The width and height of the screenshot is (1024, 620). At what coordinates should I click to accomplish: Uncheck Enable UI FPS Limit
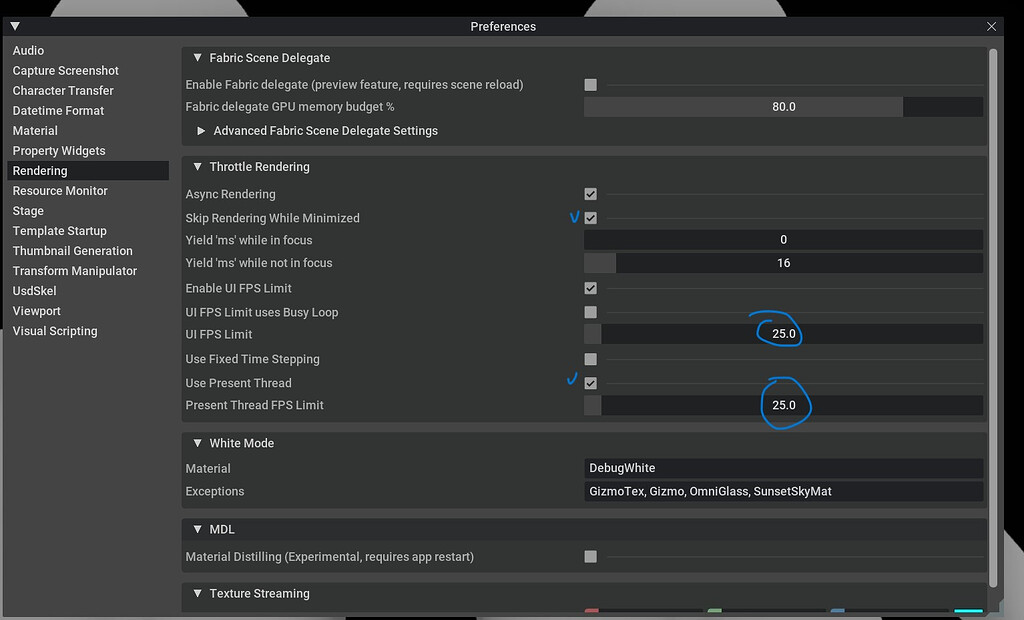coord(590,287)
